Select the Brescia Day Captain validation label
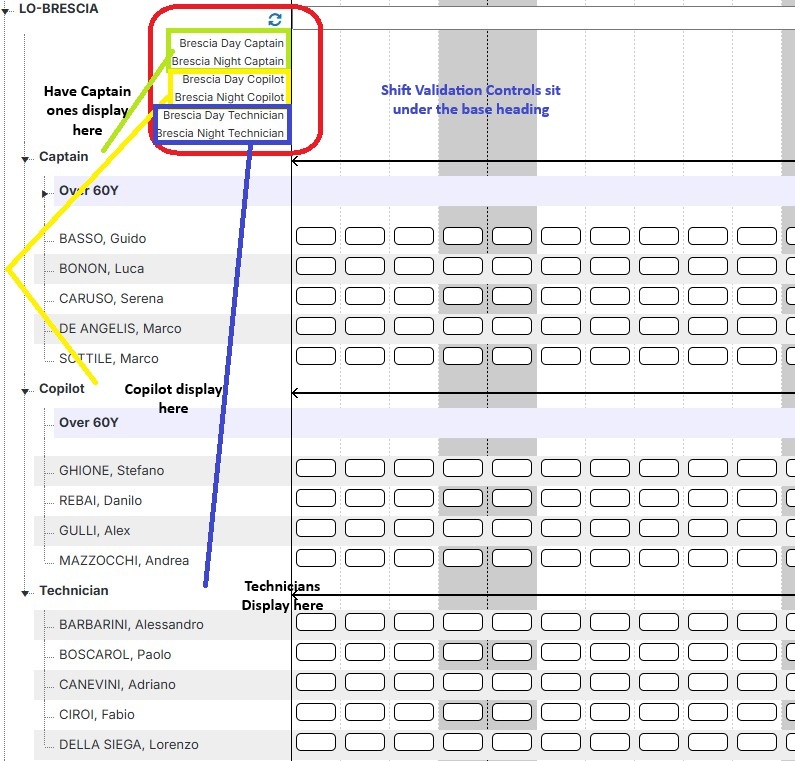 [231, 44]
